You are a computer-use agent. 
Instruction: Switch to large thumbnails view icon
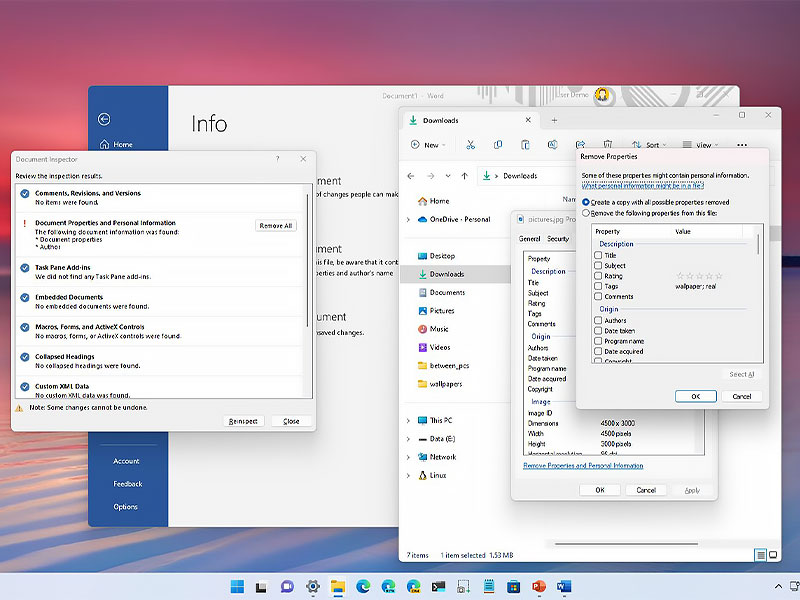773,555
